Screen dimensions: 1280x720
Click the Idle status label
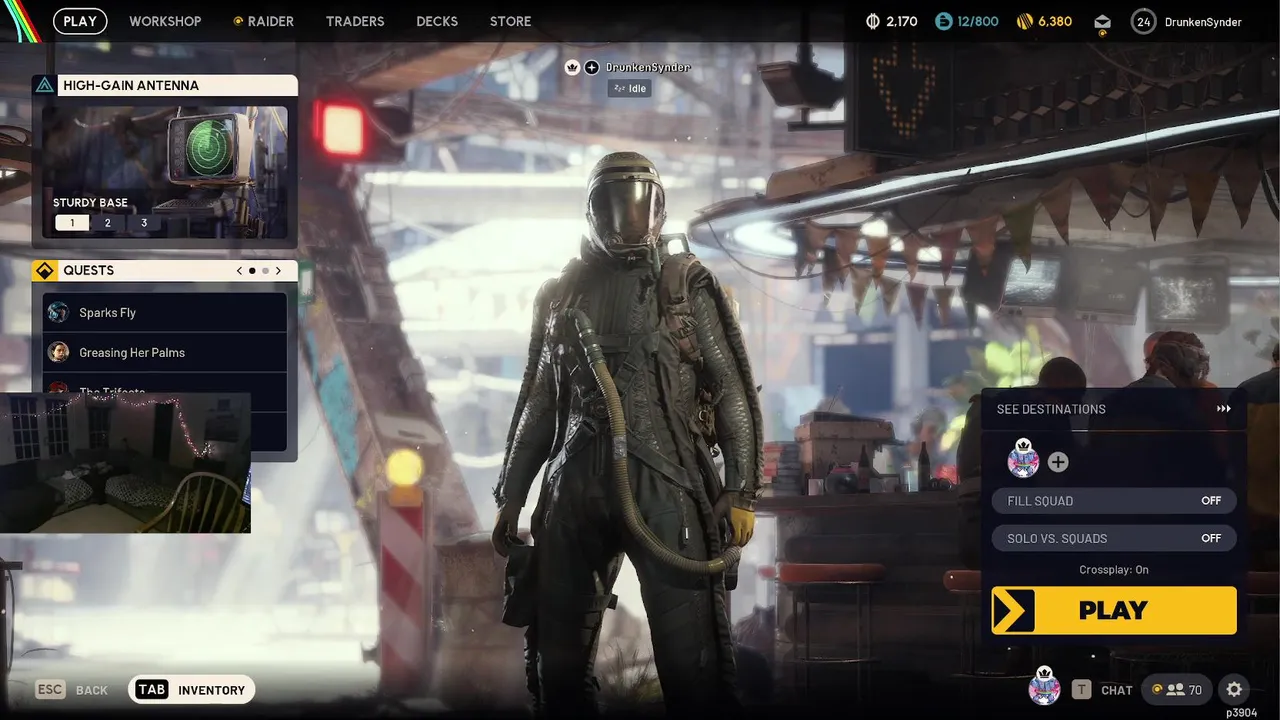[629, 88]
